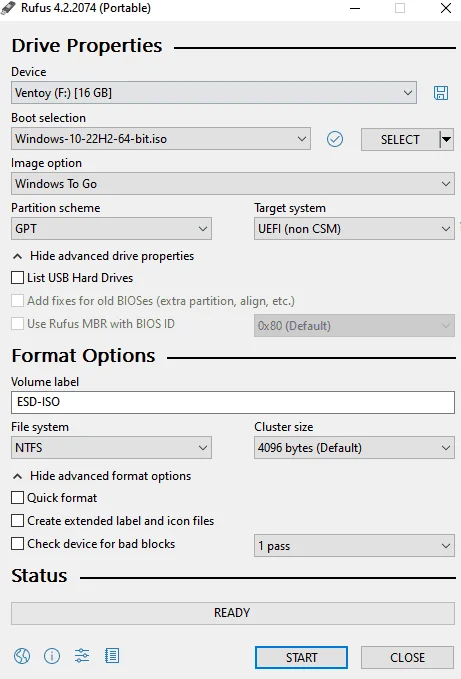461x679 pixels.
Task: Collapse Hide advanced format options
Action: click(102, 476)
